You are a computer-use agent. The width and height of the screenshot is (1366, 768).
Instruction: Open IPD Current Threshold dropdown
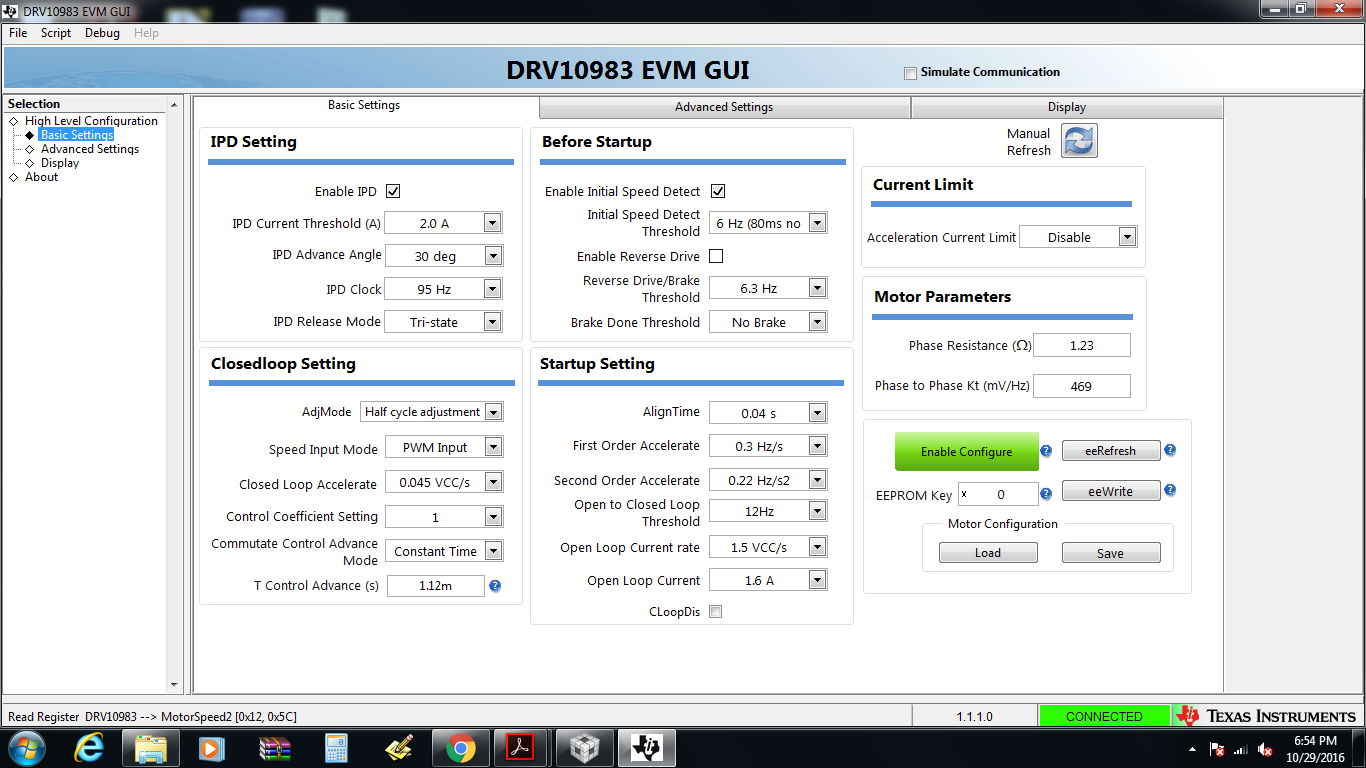click(492, 223)
